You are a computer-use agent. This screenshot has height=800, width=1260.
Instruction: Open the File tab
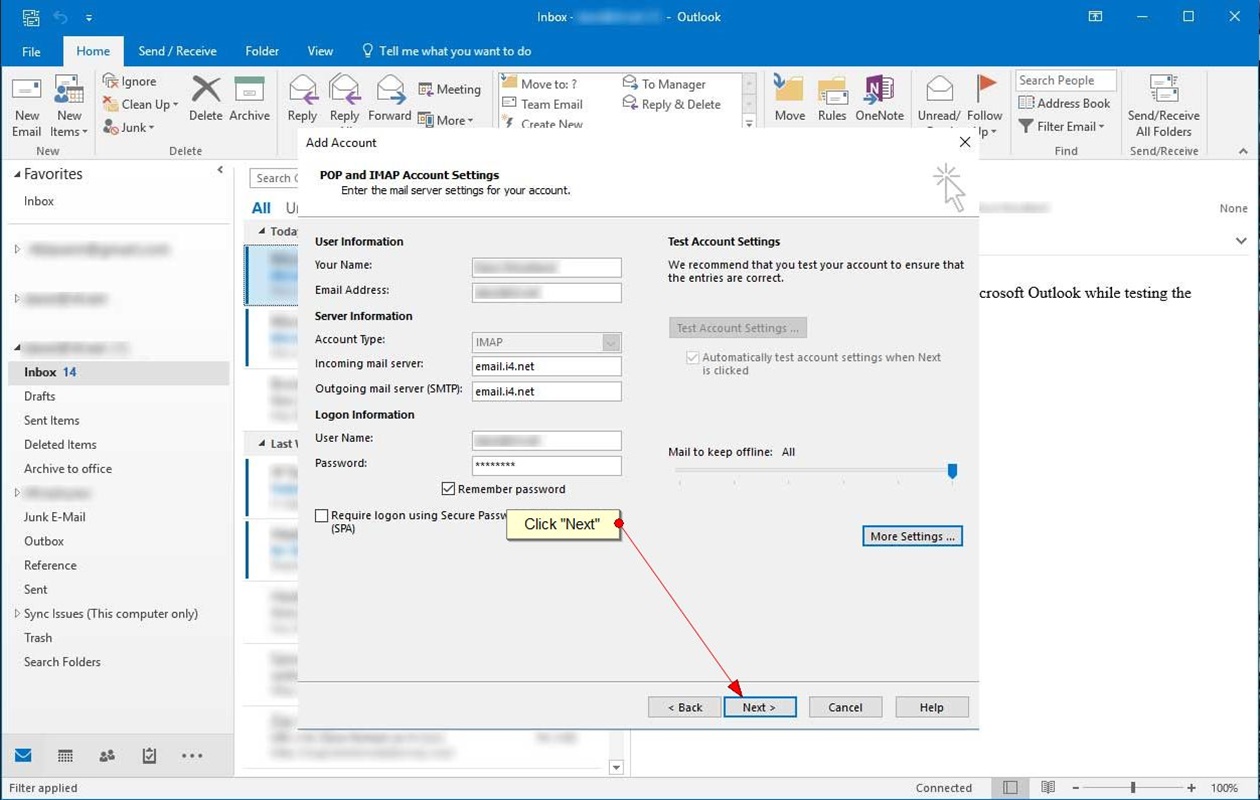point(31,51)
